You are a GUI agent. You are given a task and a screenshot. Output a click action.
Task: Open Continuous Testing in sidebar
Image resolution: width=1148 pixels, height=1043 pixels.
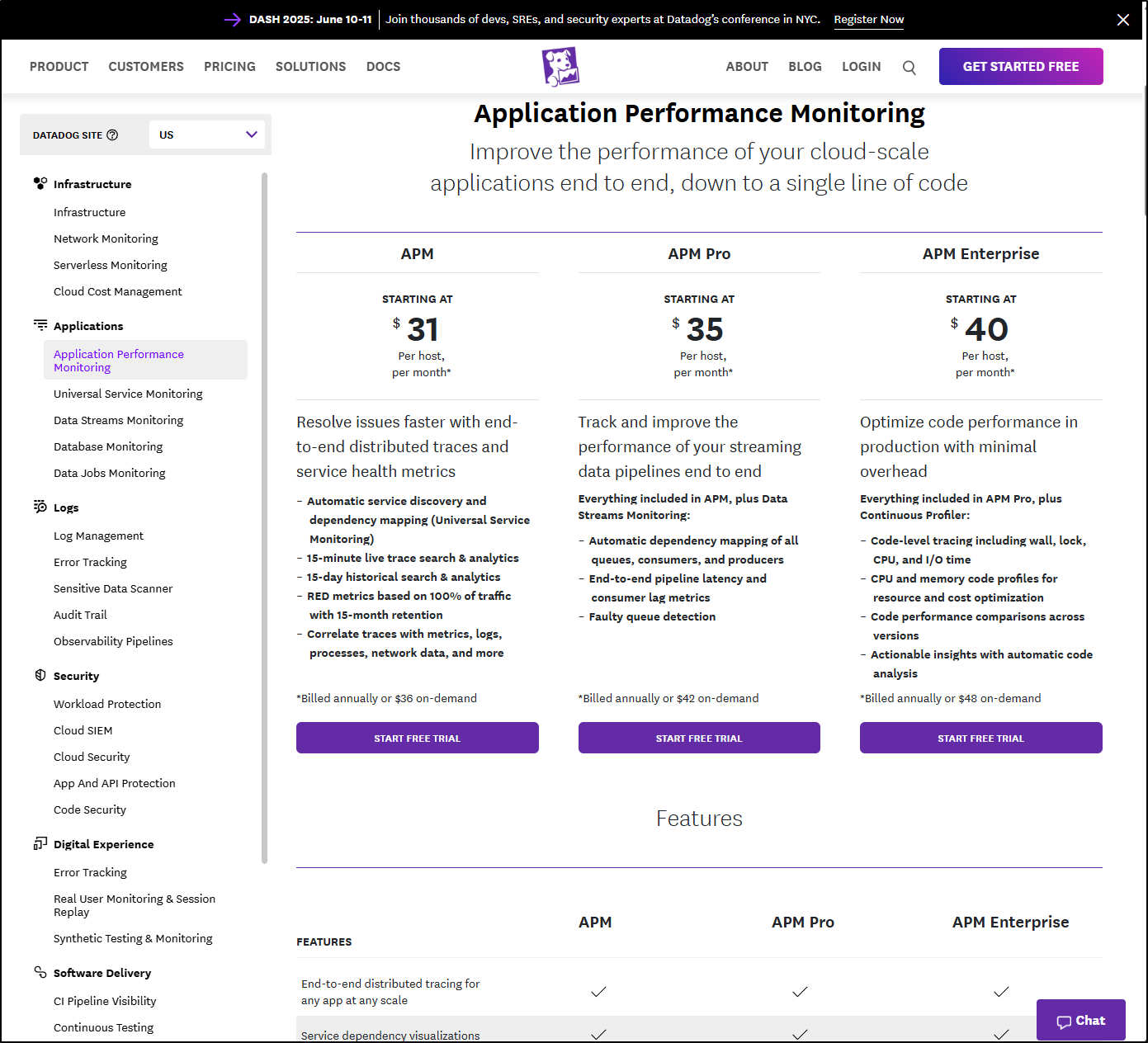point(103,1027)
